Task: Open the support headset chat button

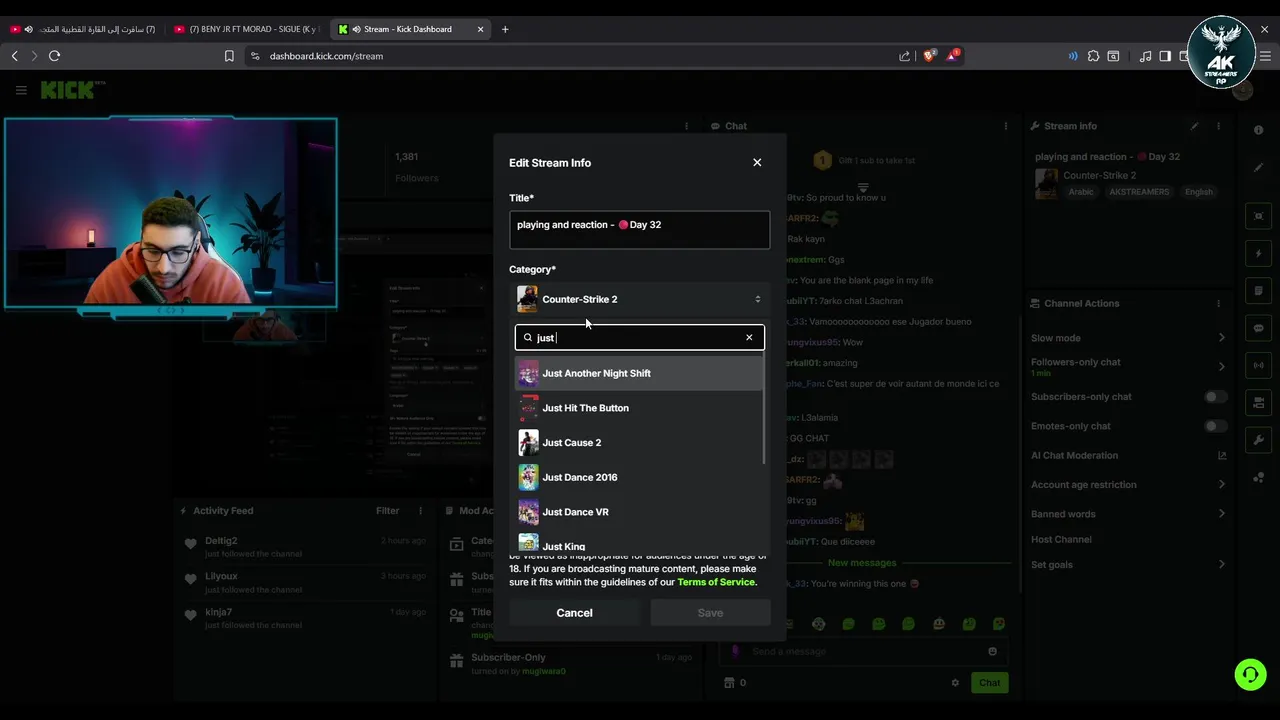Action: [1250, 675]
